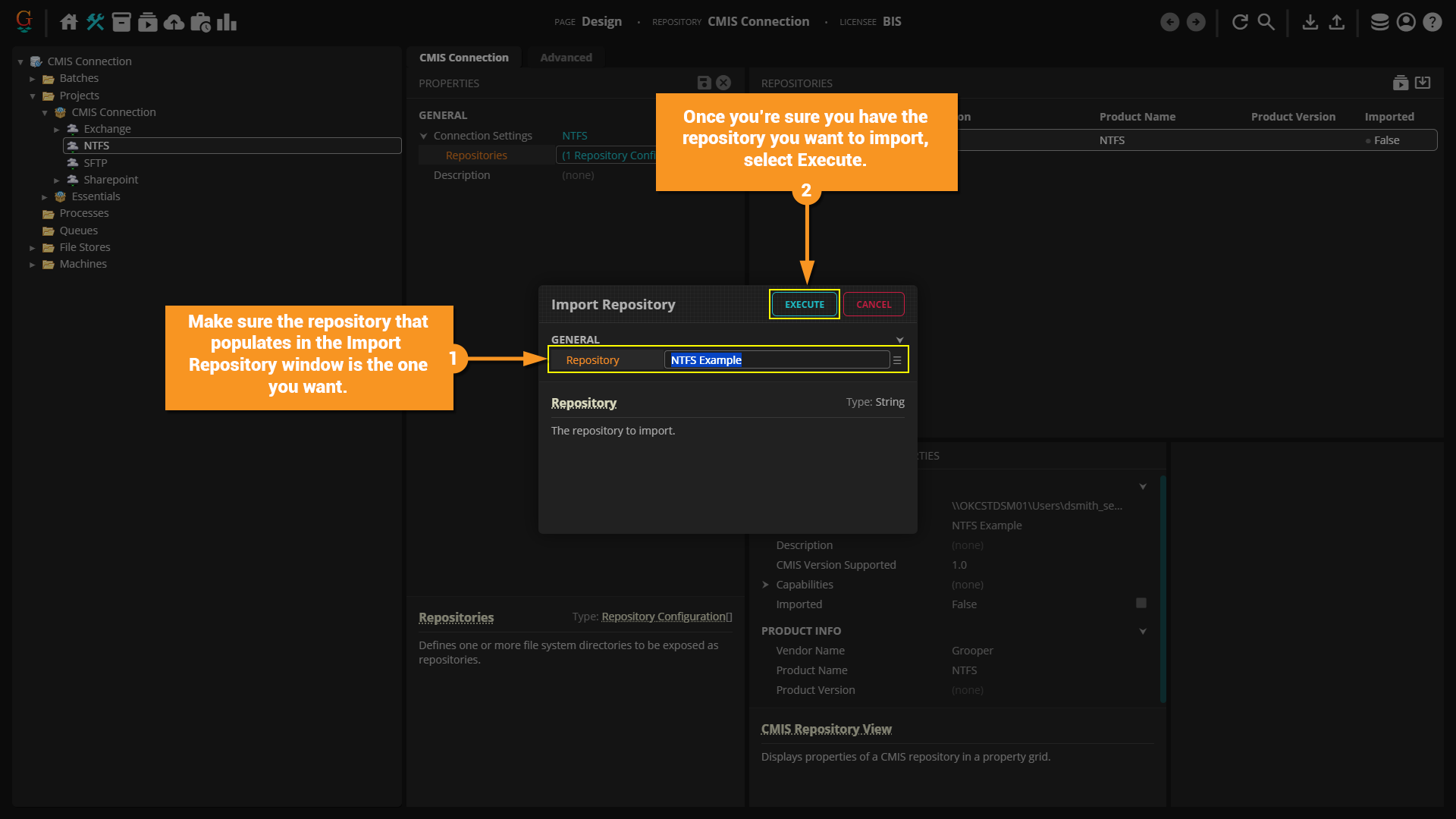Click the import repository icon in Repositories header
The image size is (1456, 819).
click(1423, 83)
